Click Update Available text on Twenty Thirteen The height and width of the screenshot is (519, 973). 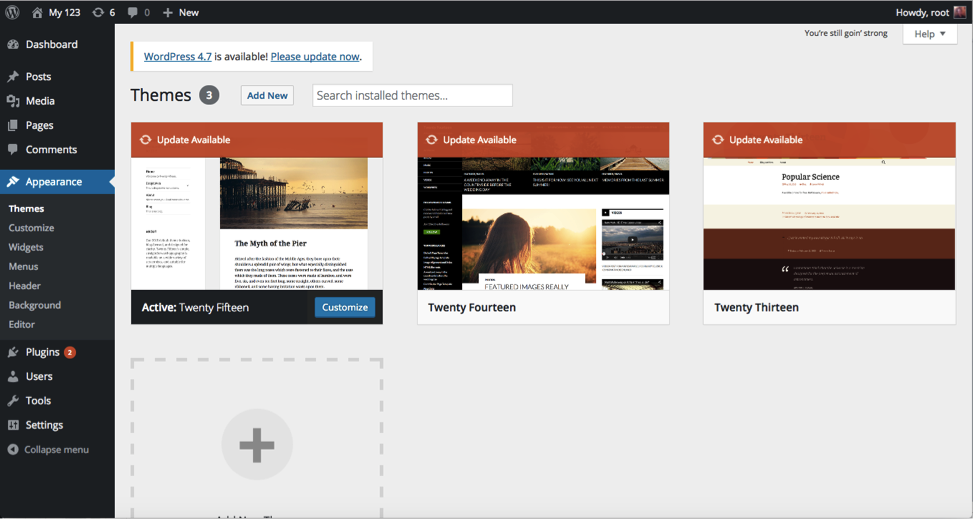[x=766, y=140]
